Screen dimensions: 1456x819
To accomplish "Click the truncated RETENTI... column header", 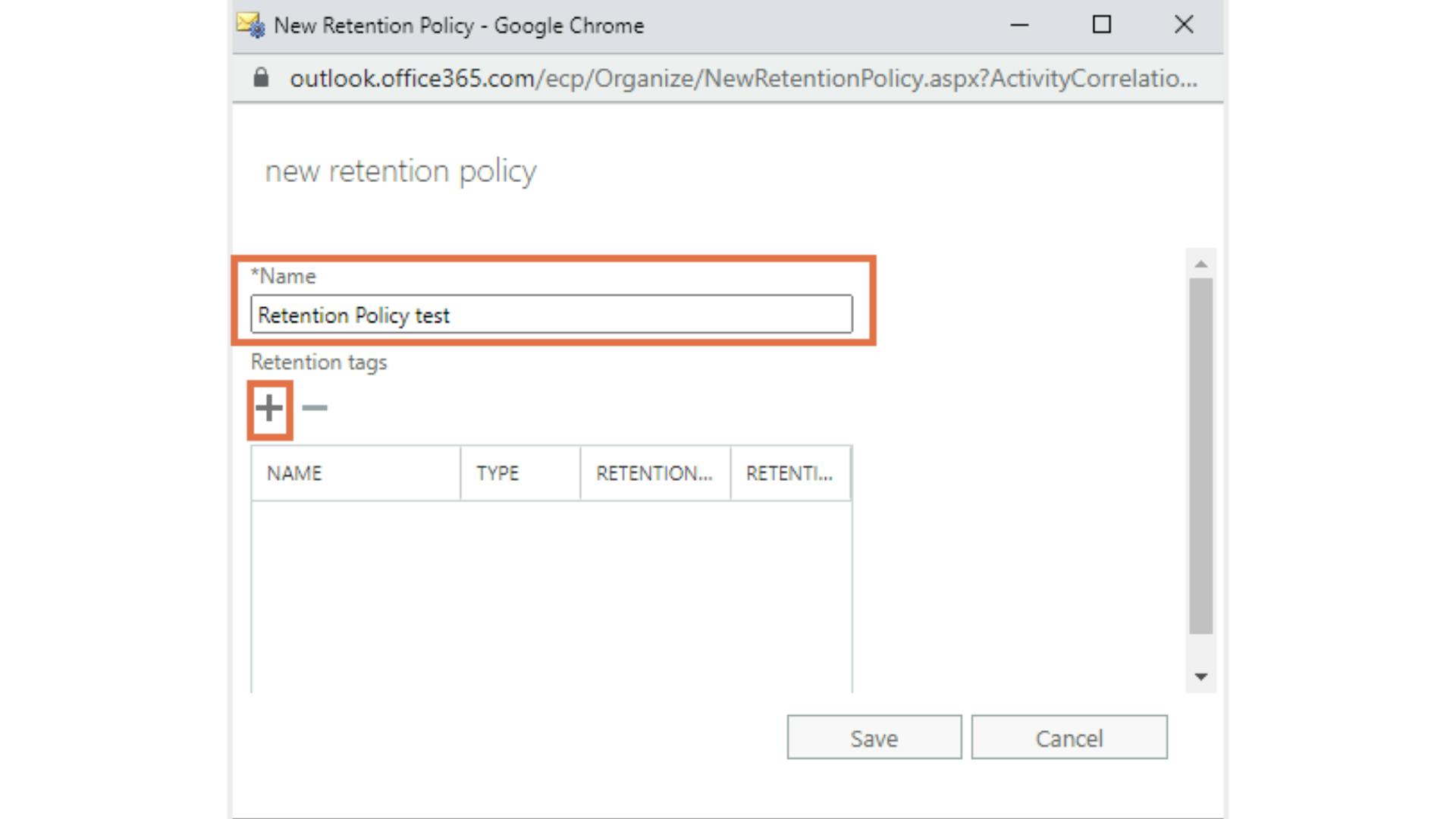I will 789,473.
